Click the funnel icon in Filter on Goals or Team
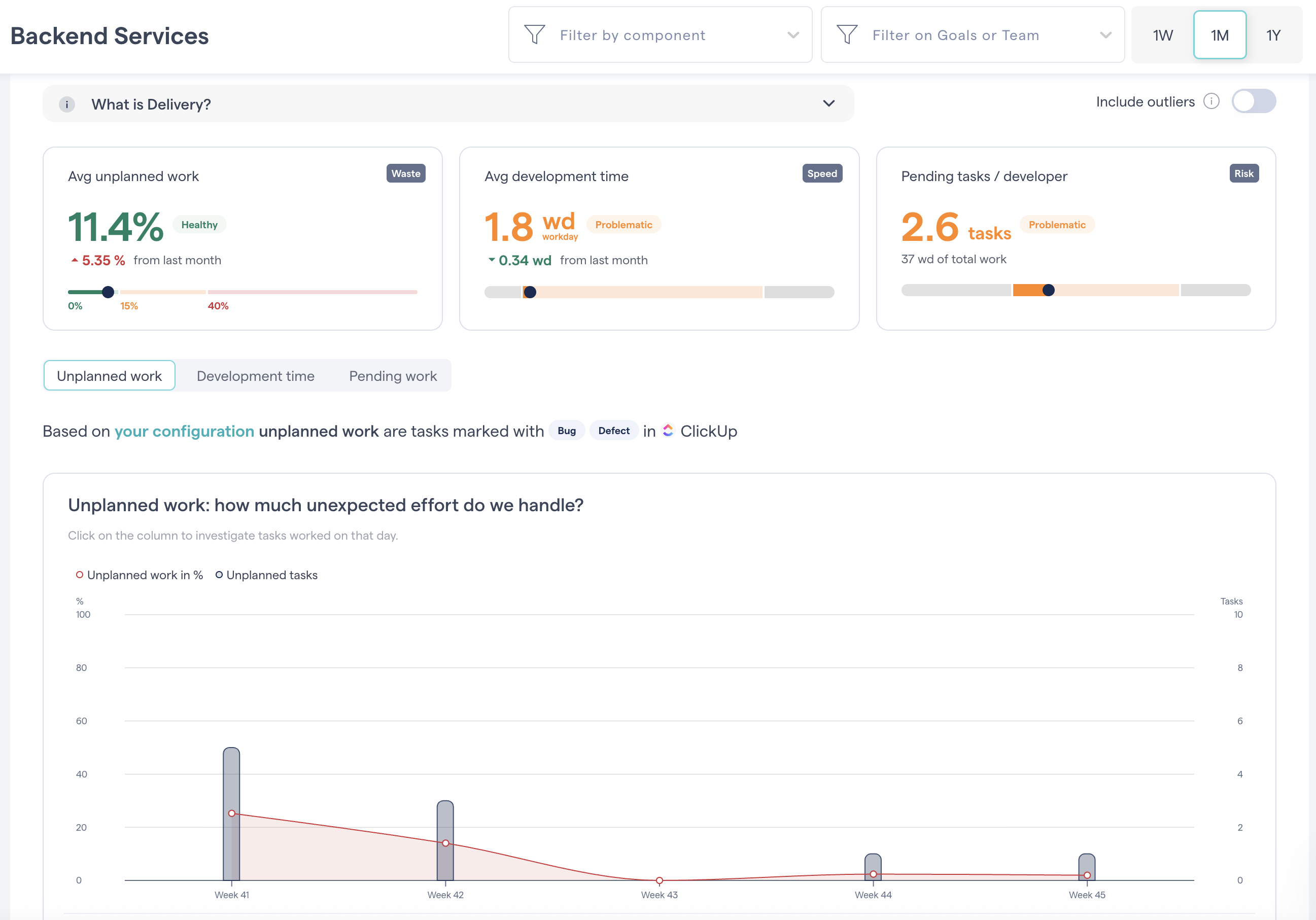 [847, 34]
